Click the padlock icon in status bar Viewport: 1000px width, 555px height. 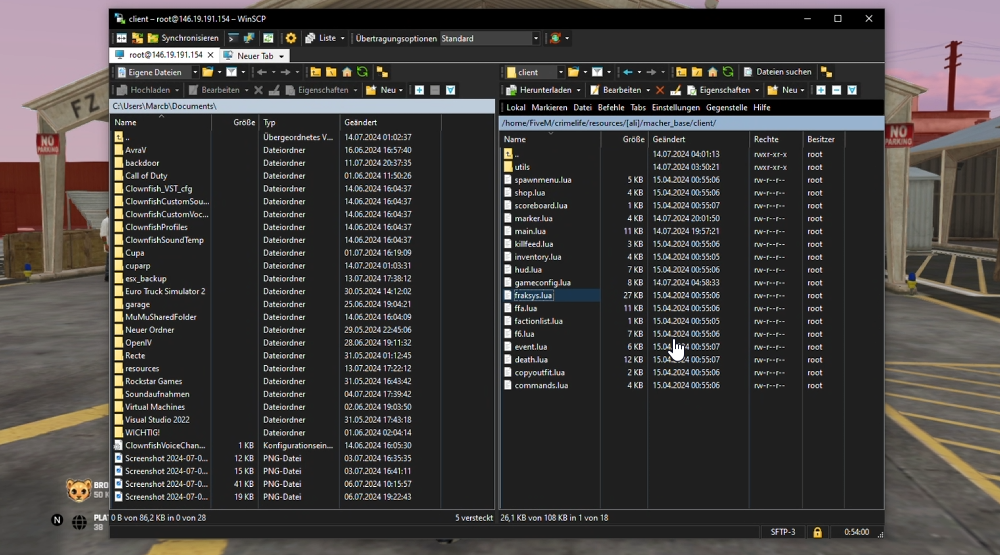pyautogui.click(x=817, y=532)
